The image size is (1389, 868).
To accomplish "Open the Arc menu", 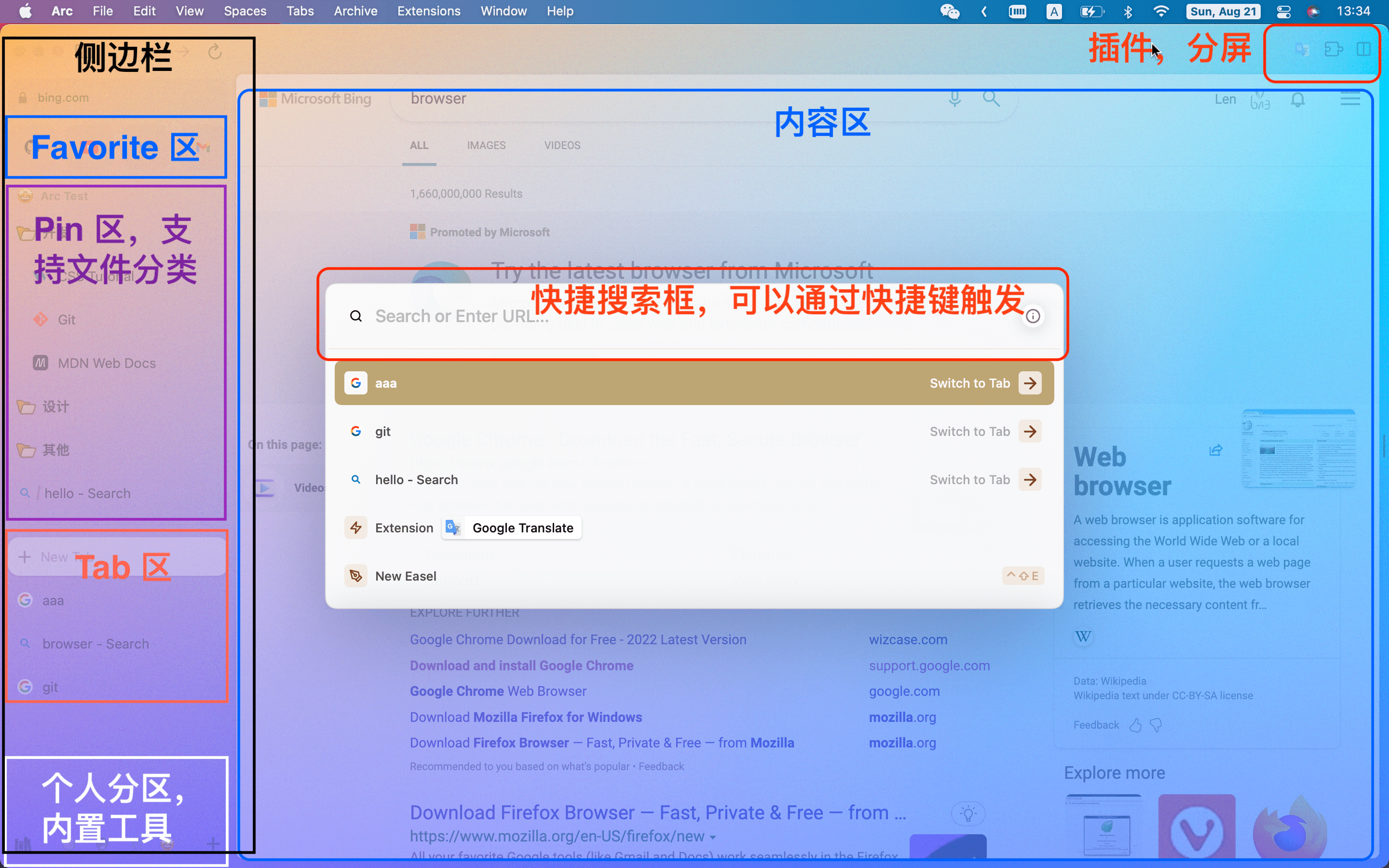I will click(x=62, y=11).
